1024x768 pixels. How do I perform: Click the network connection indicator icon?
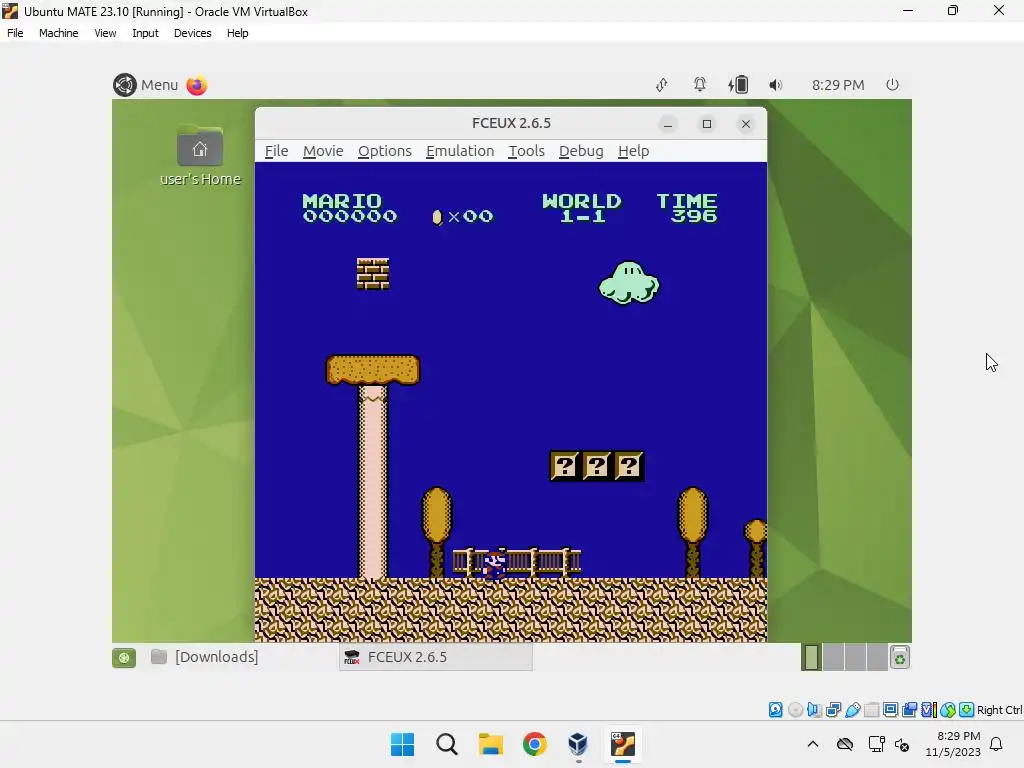coord(662,85)
